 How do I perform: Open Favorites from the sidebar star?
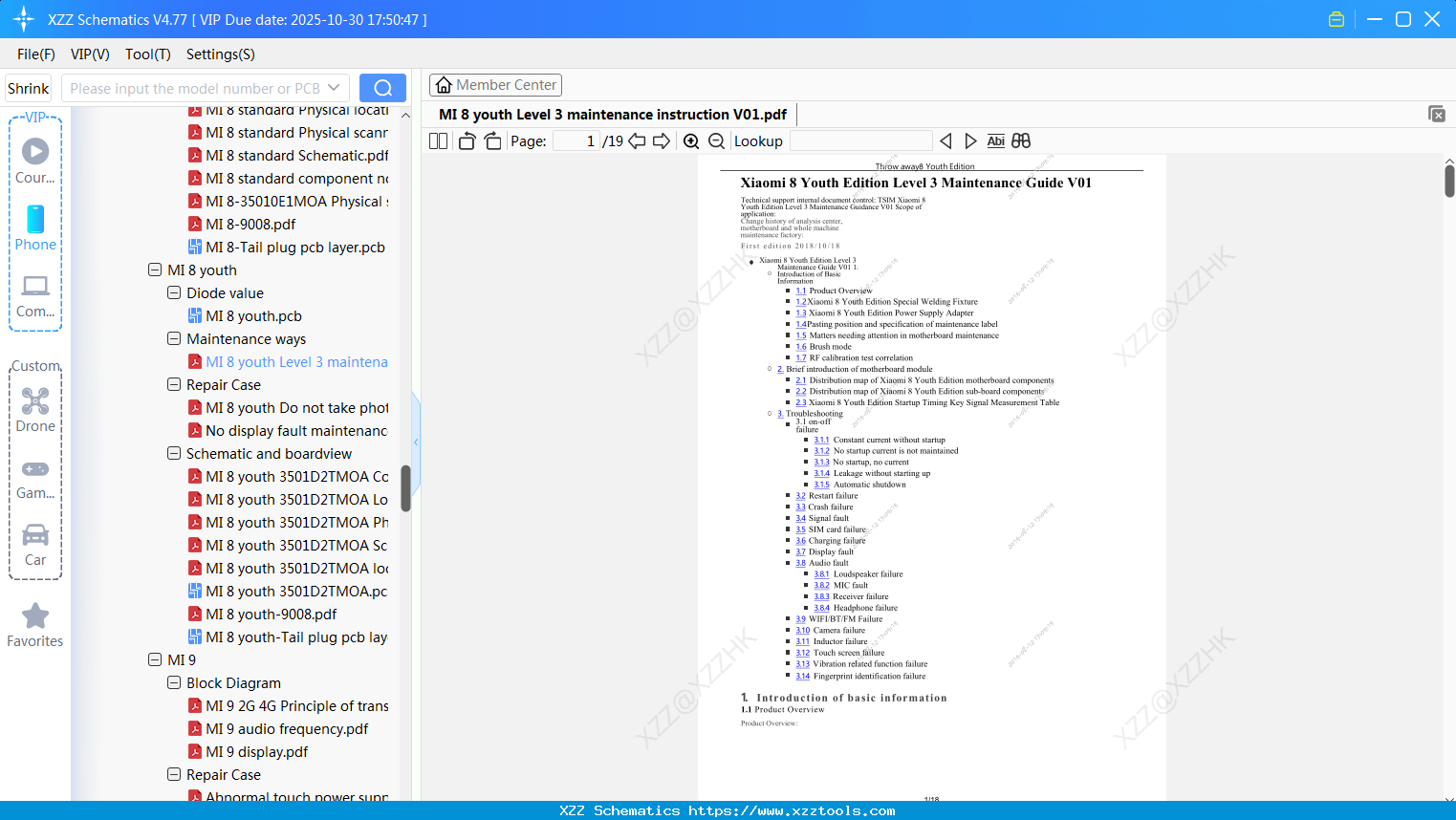click(35, 625)
